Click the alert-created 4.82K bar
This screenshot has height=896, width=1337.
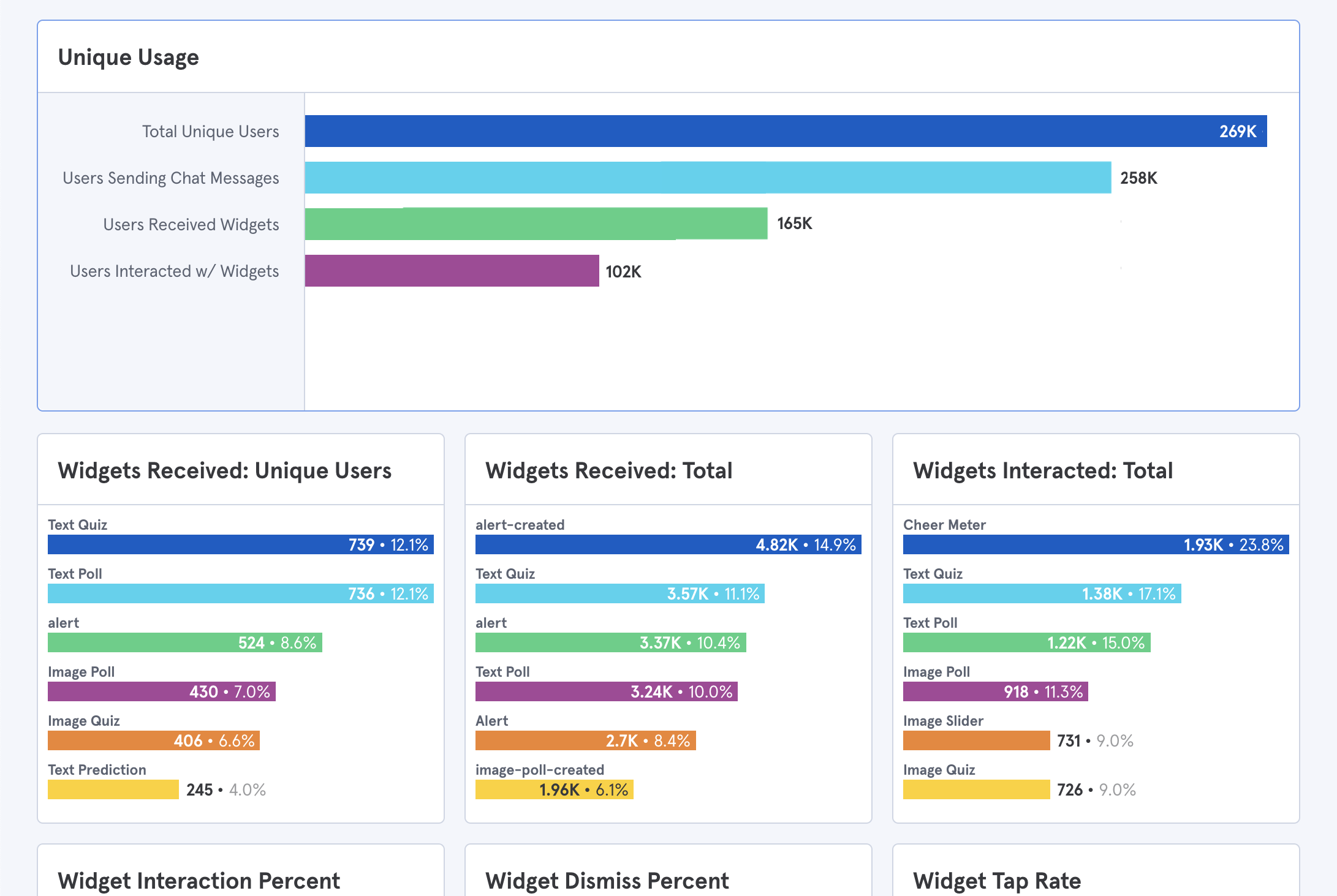pyautogui.click(x=668, y=544)
